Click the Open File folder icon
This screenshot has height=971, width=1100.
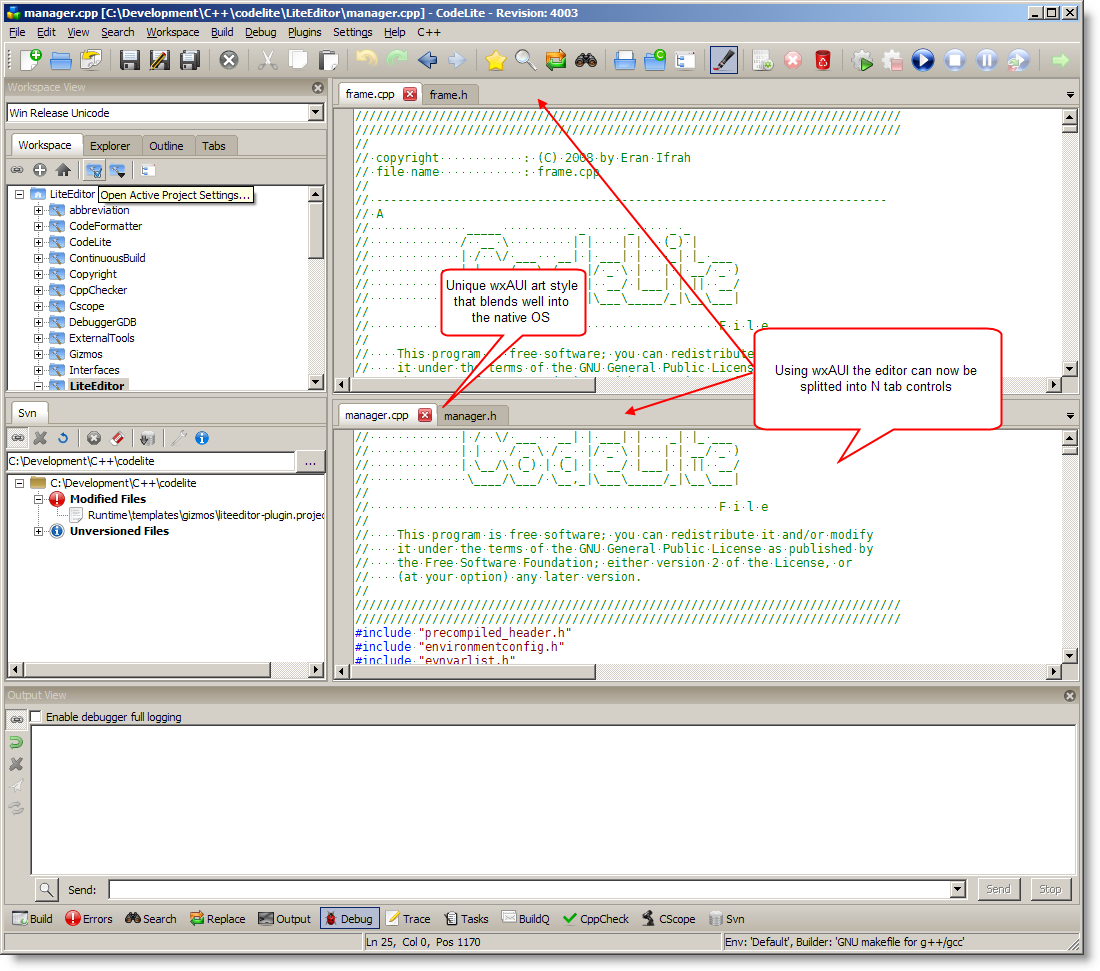[x=61, y=60]
